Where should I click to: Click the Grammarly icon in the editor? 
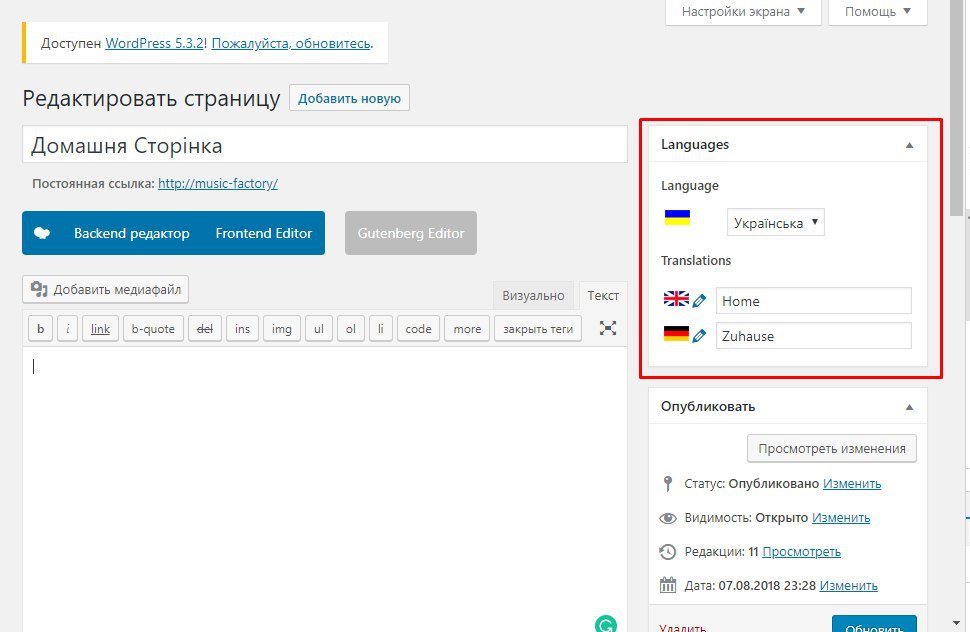(x=606, y=624)
